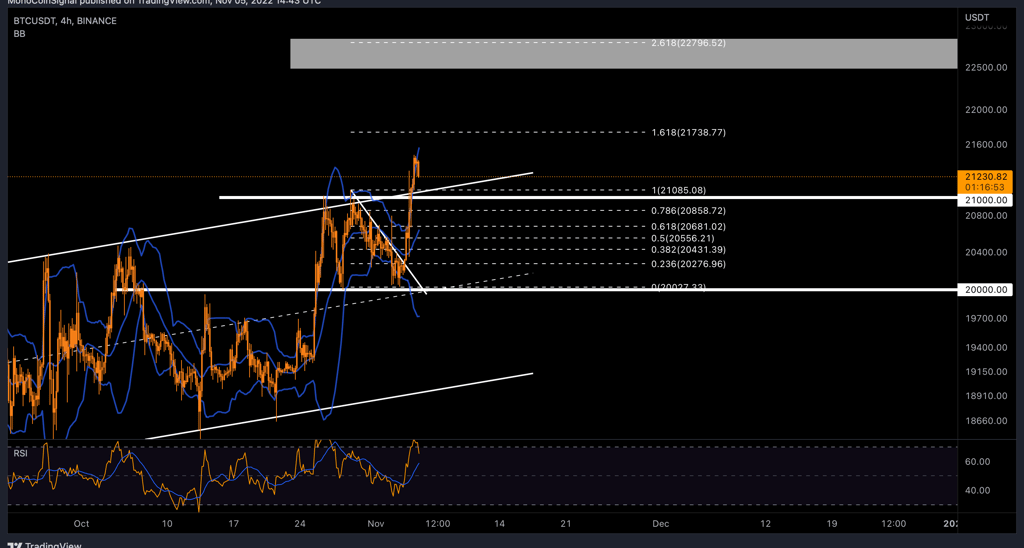
Task: Click the 14 date label on the time axis
Action: tap(500, 523)
